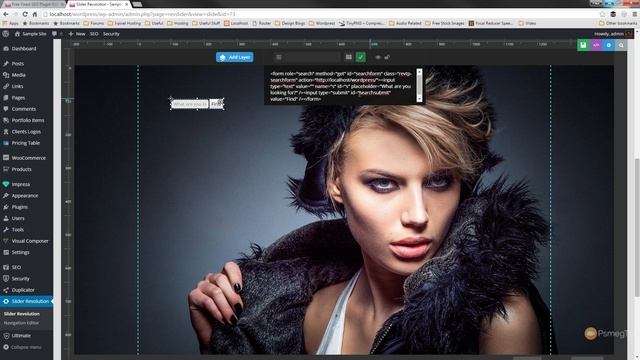Click the layer caption text input field

pos(313,57)
